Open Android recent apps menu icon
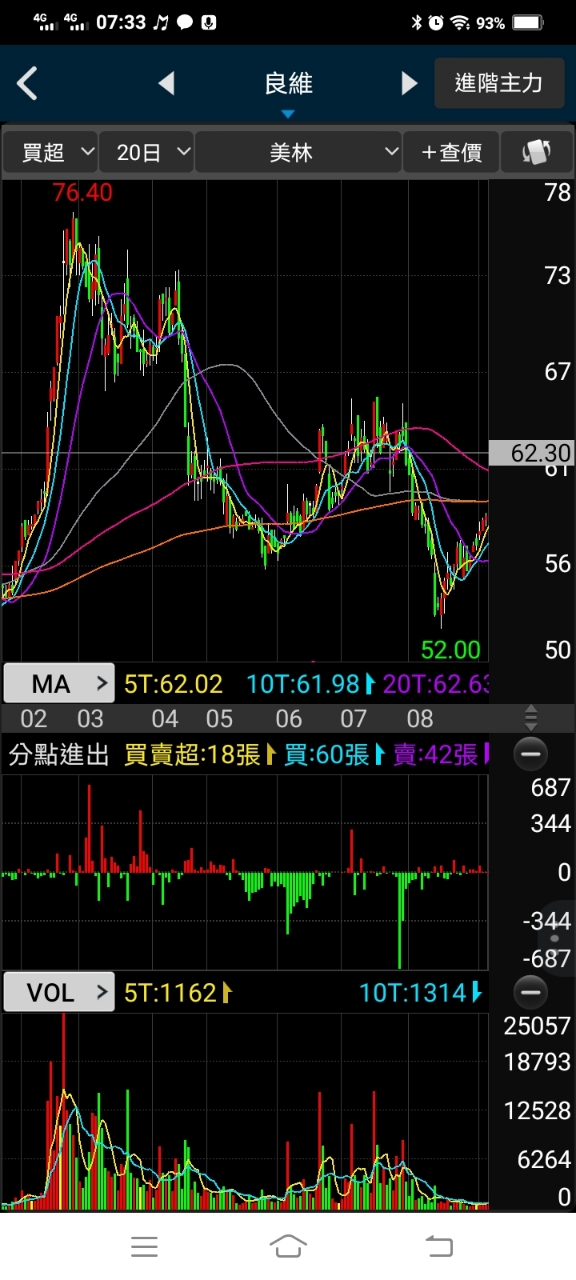Image resolution: width=576 pixels, height=1280 pixels. tap(145, 1246)
